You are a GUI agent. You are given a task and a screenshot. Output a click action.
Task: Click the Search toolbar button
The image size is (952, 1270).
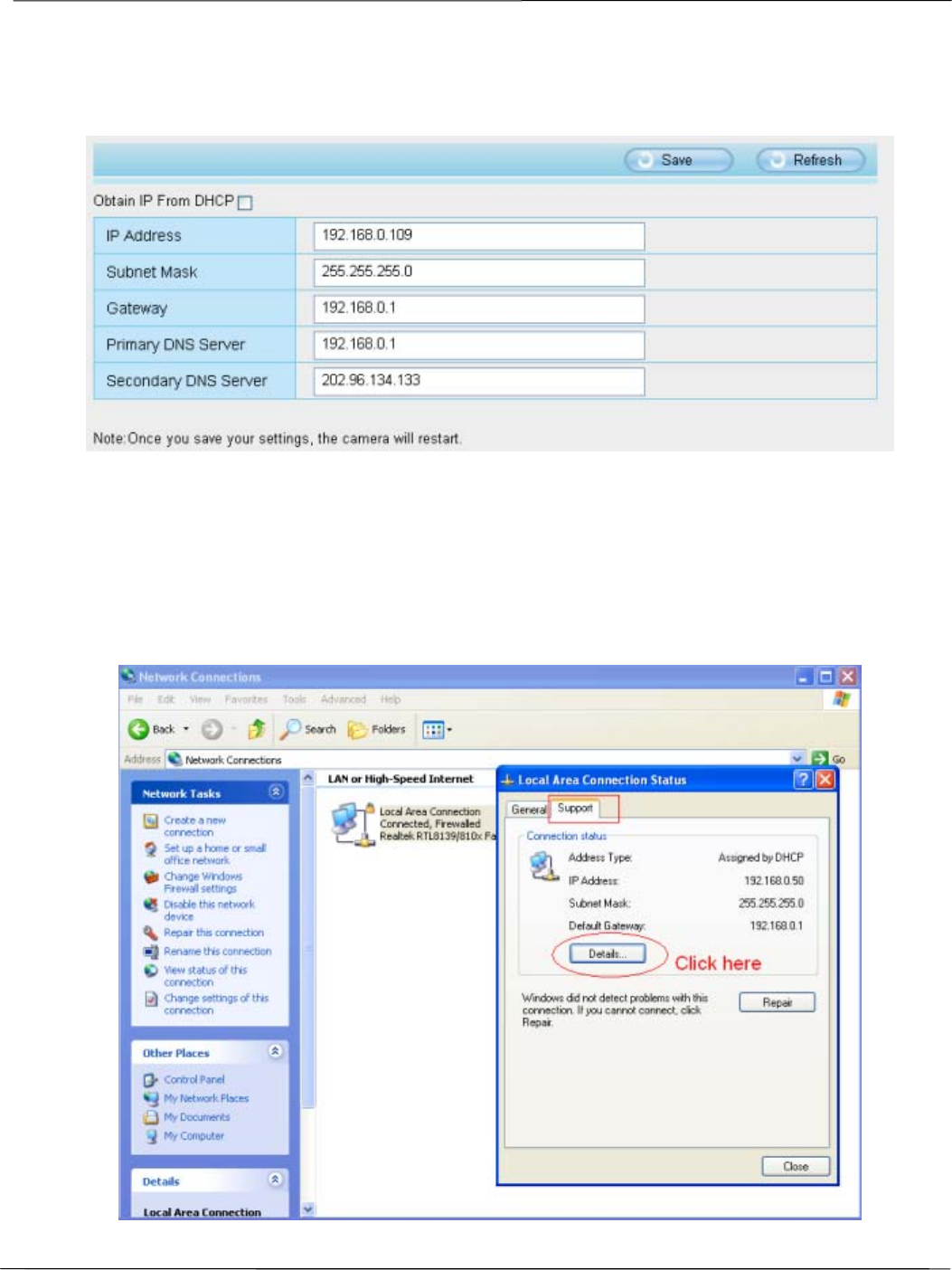(308, 729)
